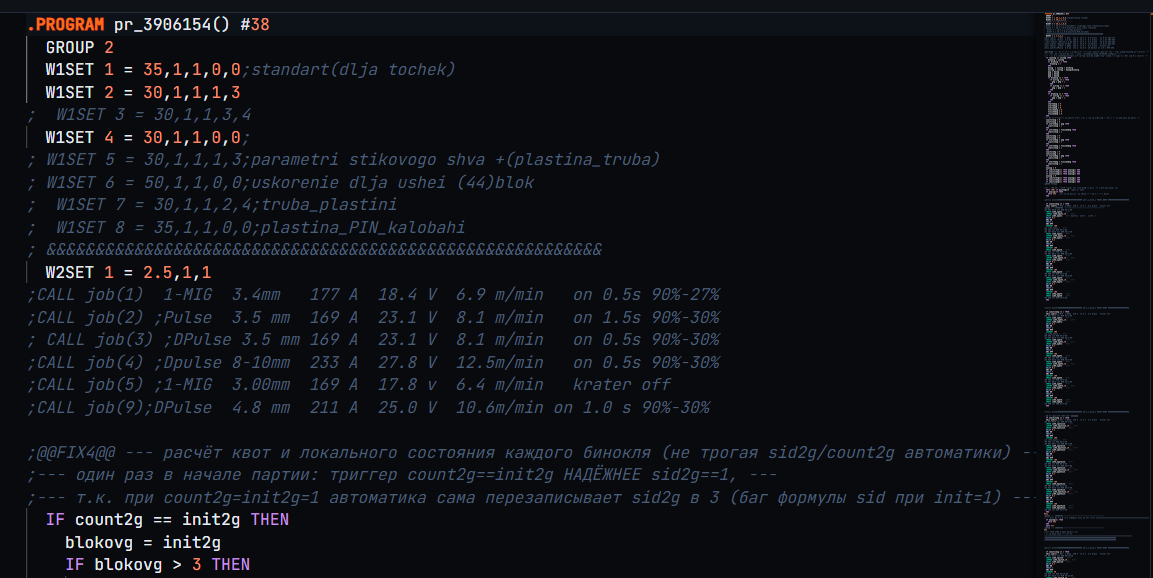Click the CALL job(4) Dpulse 8-10mm comment
The height and width of the screenshot is (578, 1153).
point(373,363)
